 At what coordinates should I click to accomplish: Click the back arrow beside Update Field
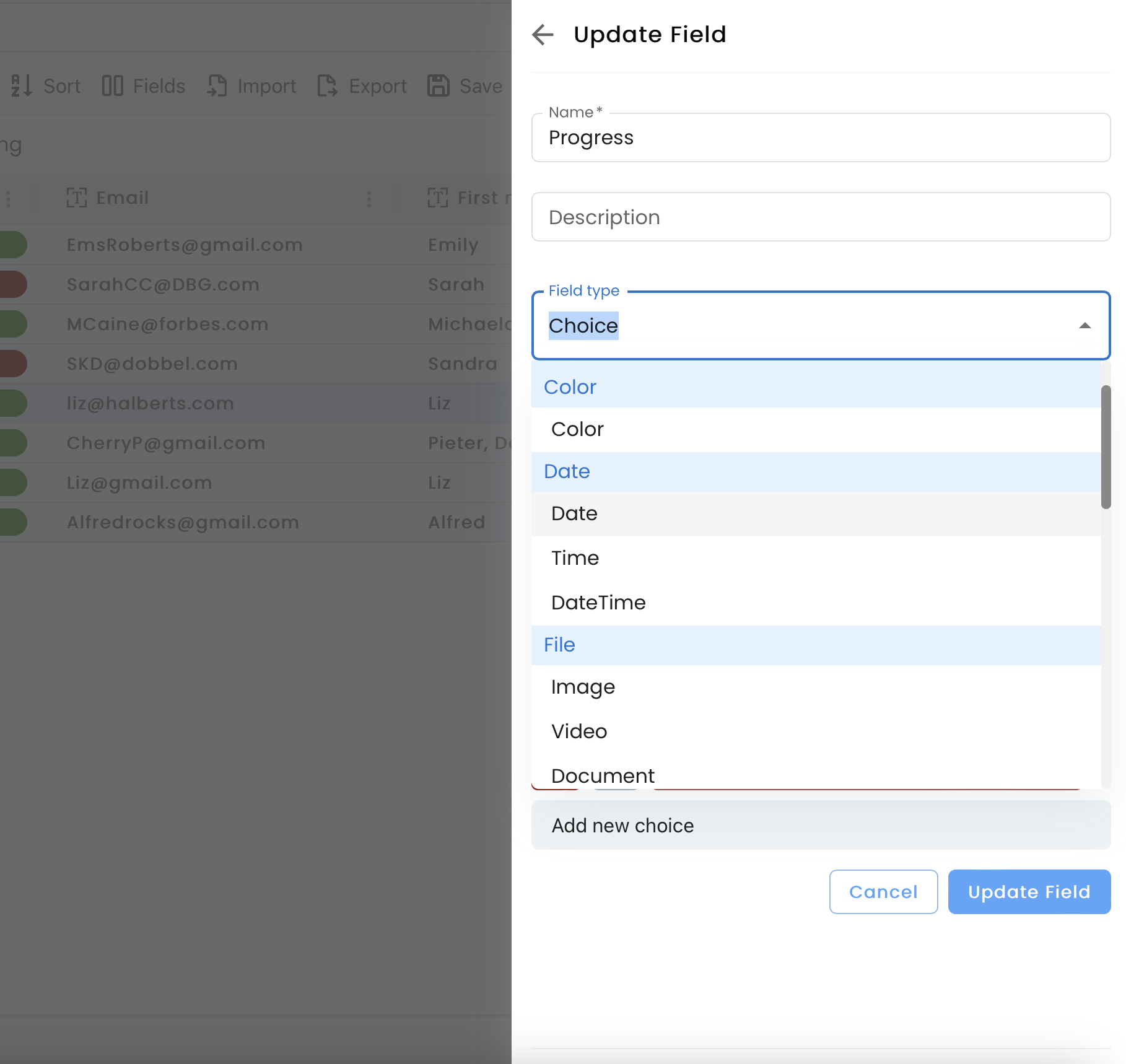point(543,35)
